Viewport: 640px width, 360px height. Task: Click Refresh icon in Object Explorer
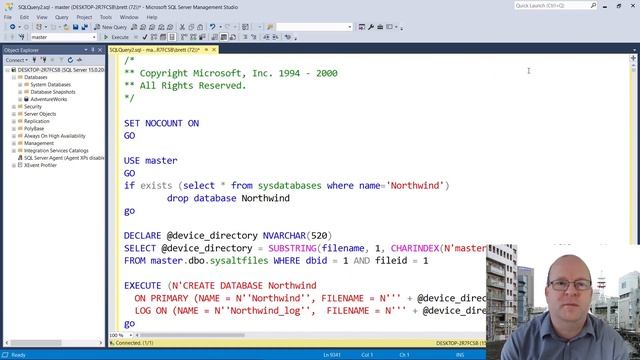pyautogui.click(x=70, y=60)
